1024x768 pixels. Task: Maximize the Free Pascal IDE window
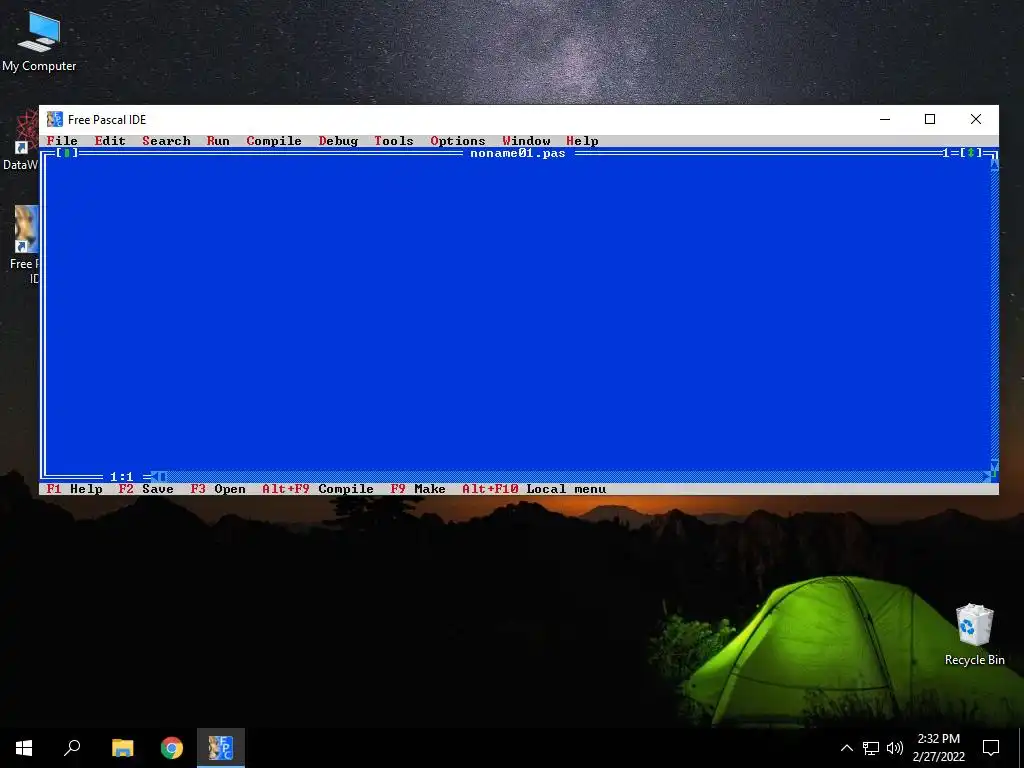pos(930,119)
